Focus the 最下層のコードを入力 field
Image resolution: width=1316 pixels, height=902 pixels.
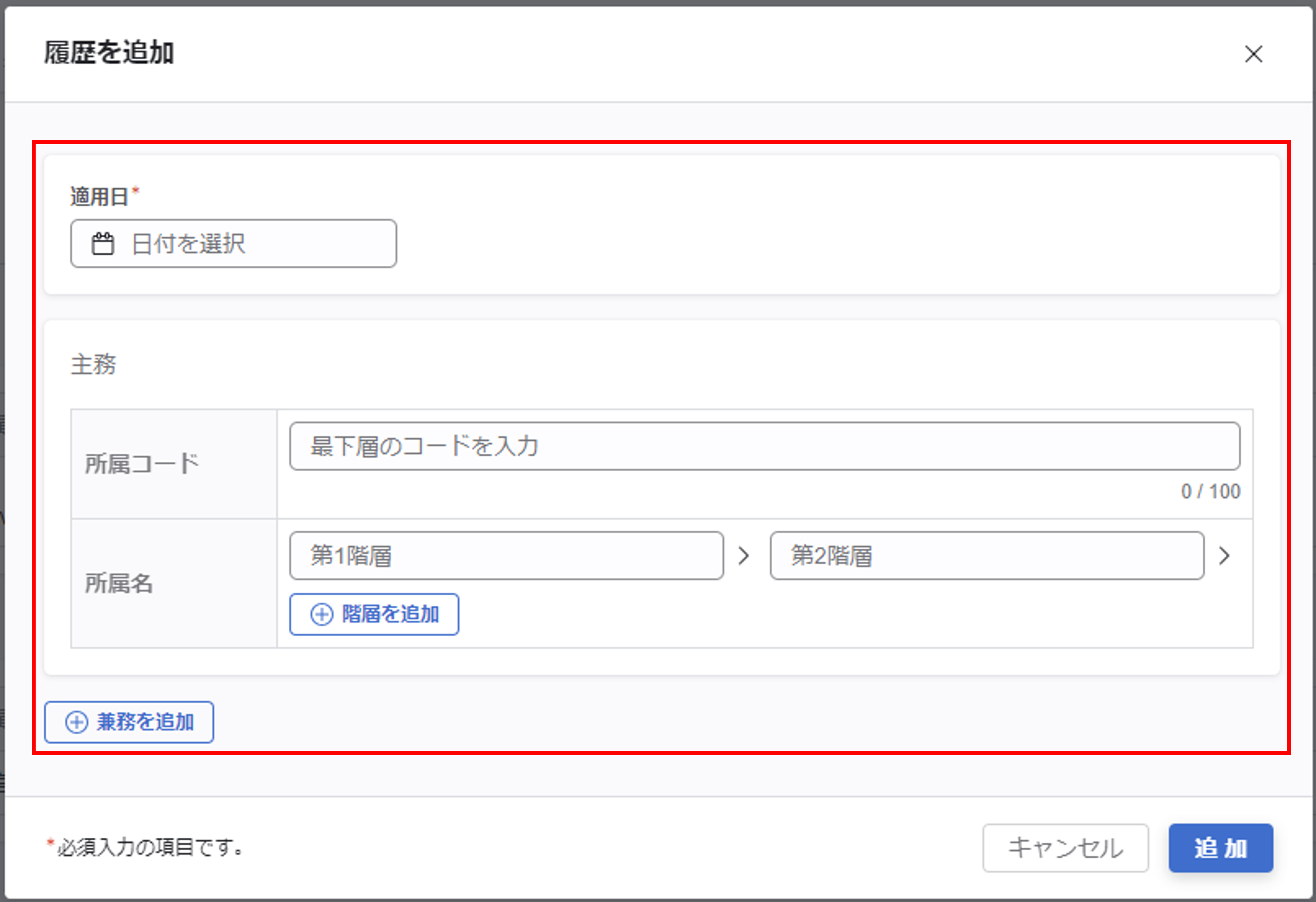[x=764, y=446]
